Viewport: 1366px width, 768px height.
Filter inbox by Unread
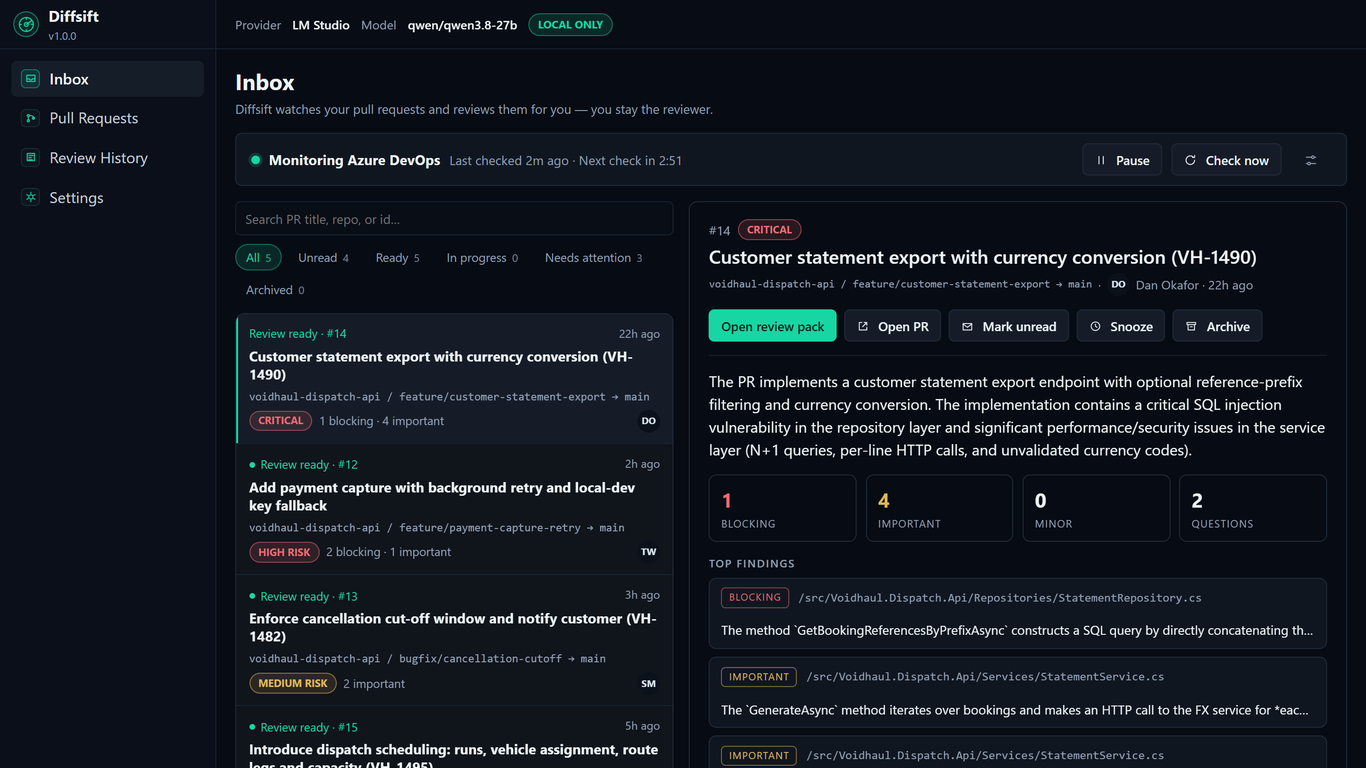pos(323,258)
